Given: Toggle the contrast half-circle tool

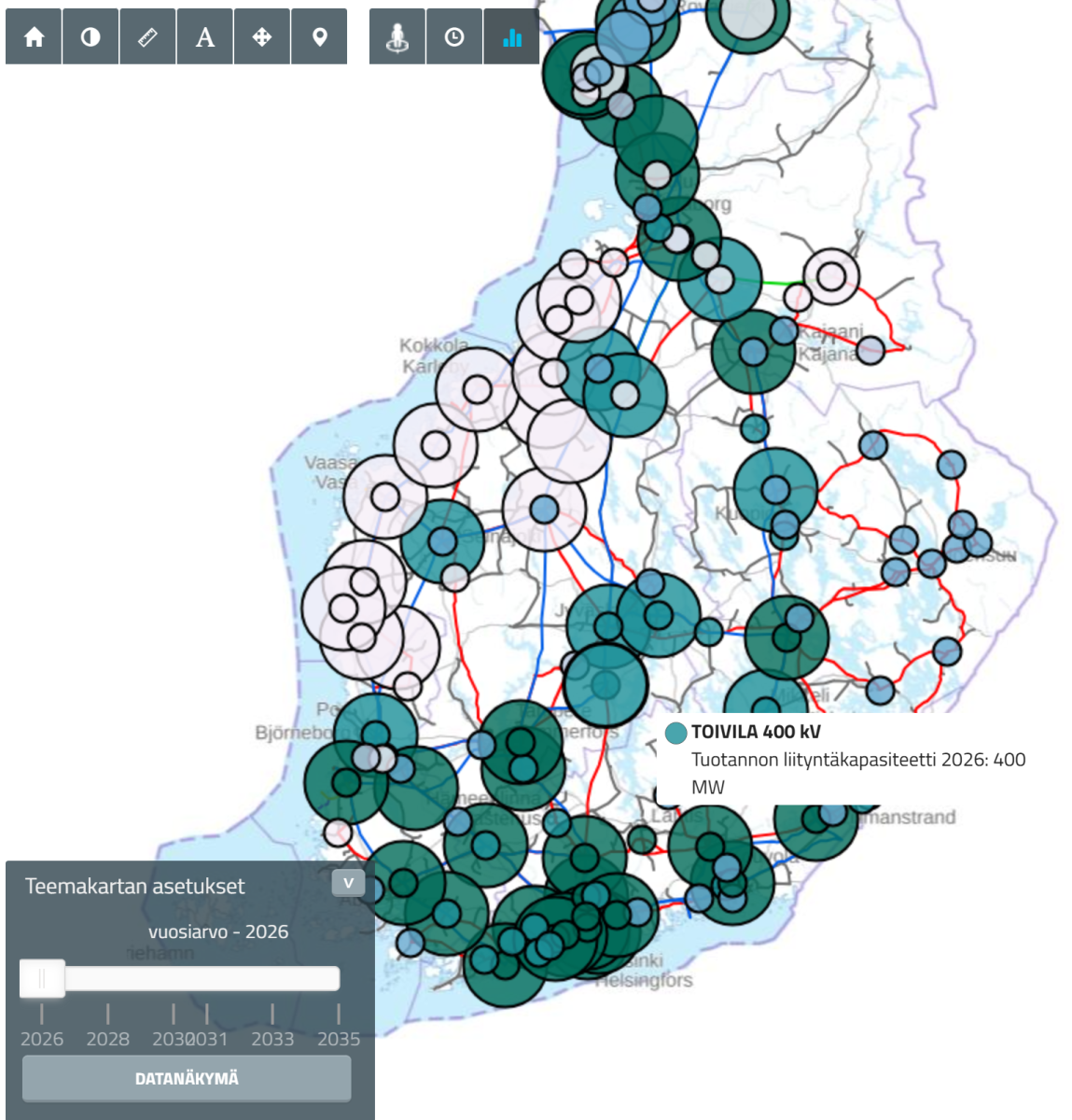Looking at the screenshot, I should pyautogui.click(x=90, y=37).
